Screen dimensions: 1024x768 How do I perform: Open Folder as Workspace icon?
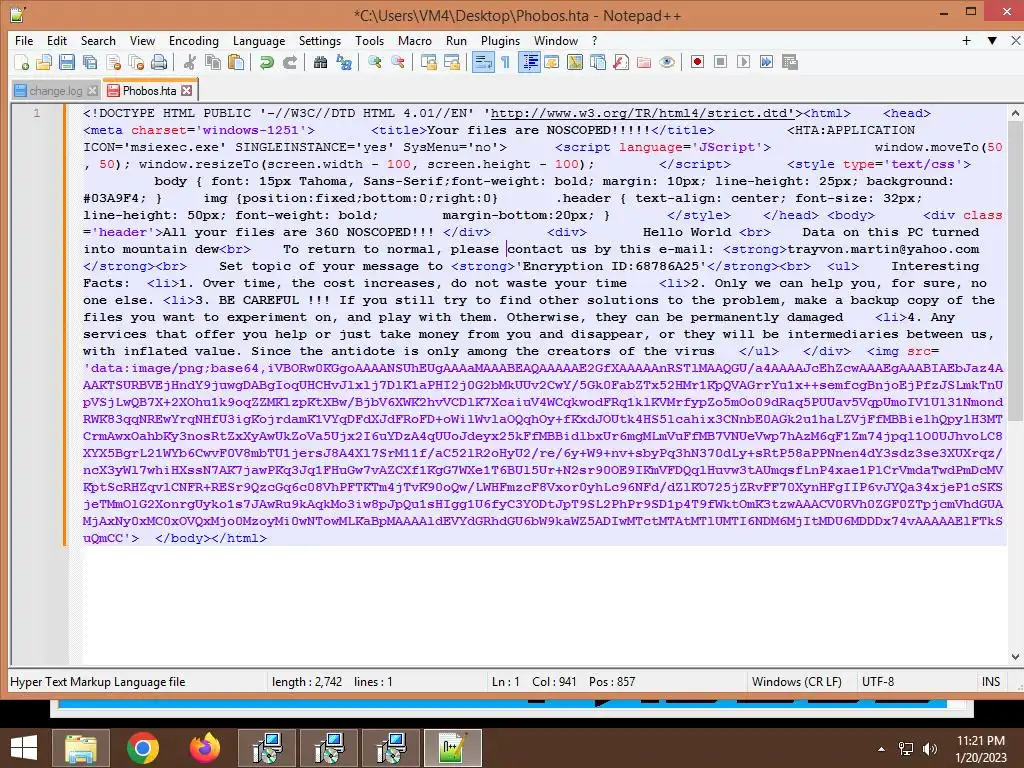(644, 62)
